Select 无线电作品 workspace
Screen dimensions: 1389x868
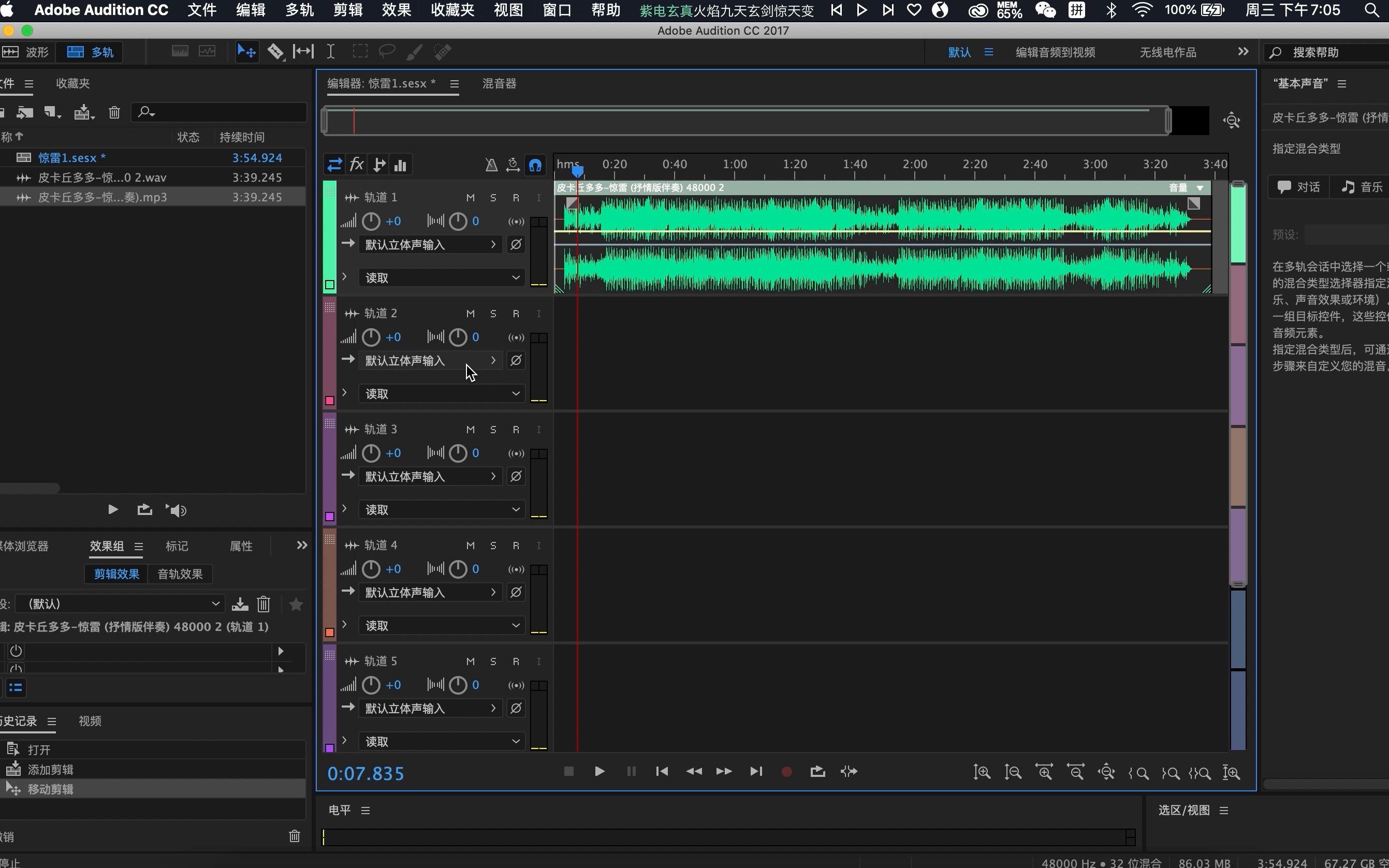1168,52
